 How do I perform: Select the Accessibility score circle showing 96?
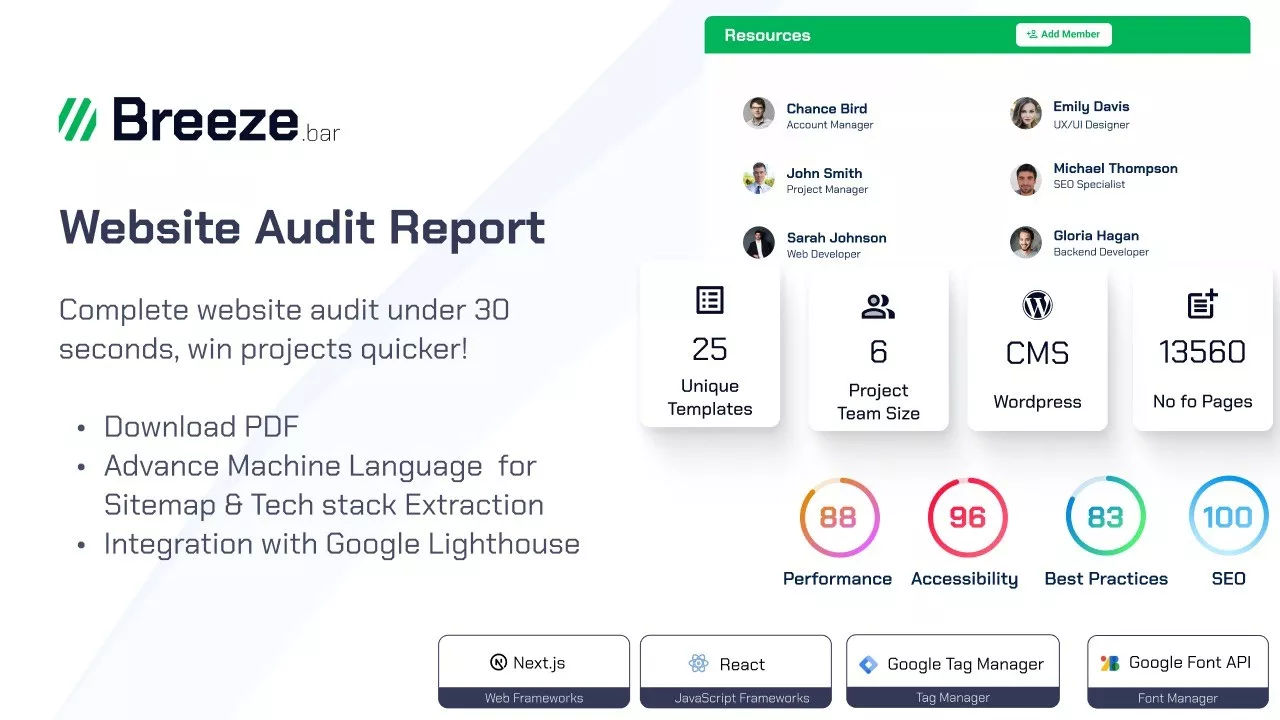pos(967,517)
